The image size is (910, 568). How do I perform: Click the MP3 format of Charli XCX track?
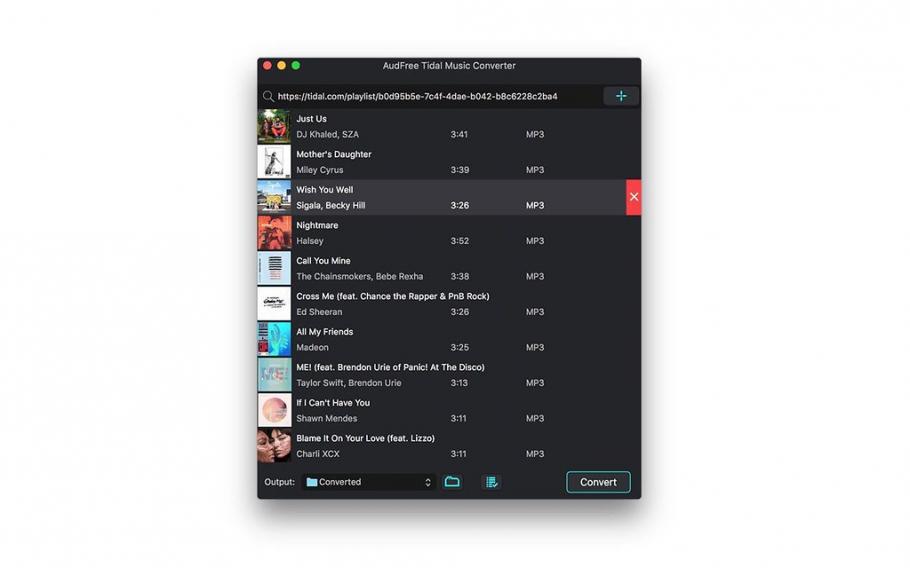pos(535,454)
